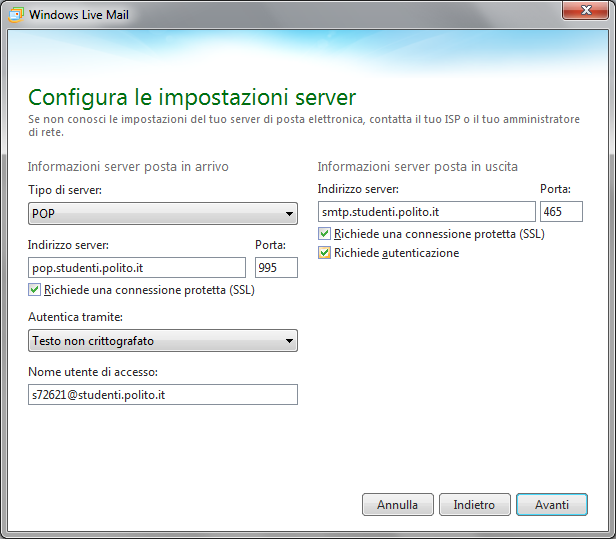
Task: Uncheck the Richiede autenticazione checkbox
Action: (x=324, y=253)
